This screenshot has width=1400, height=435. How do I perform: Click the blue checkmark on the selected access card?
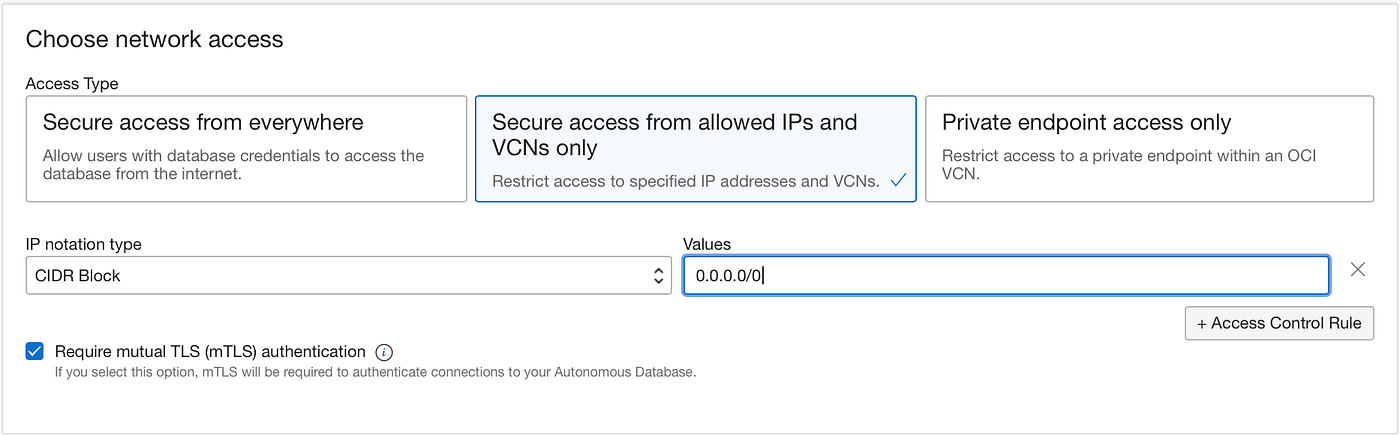[898, 181]
